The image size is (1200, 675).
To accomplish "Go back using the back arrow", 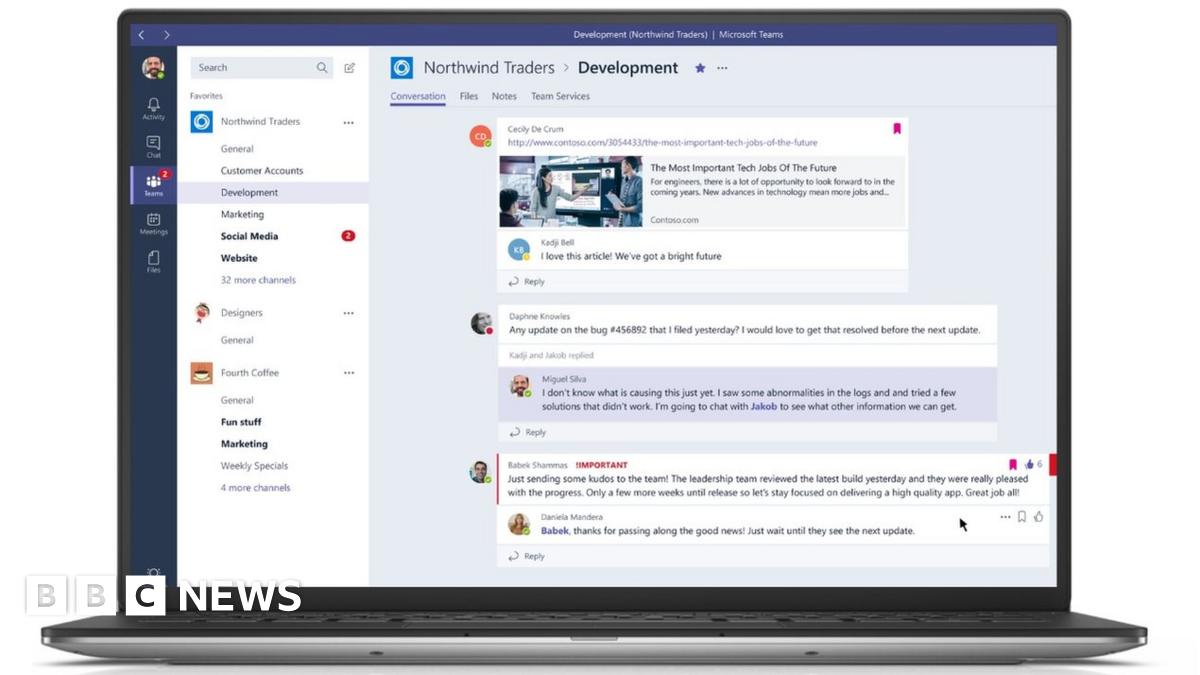I will (142, 35).
